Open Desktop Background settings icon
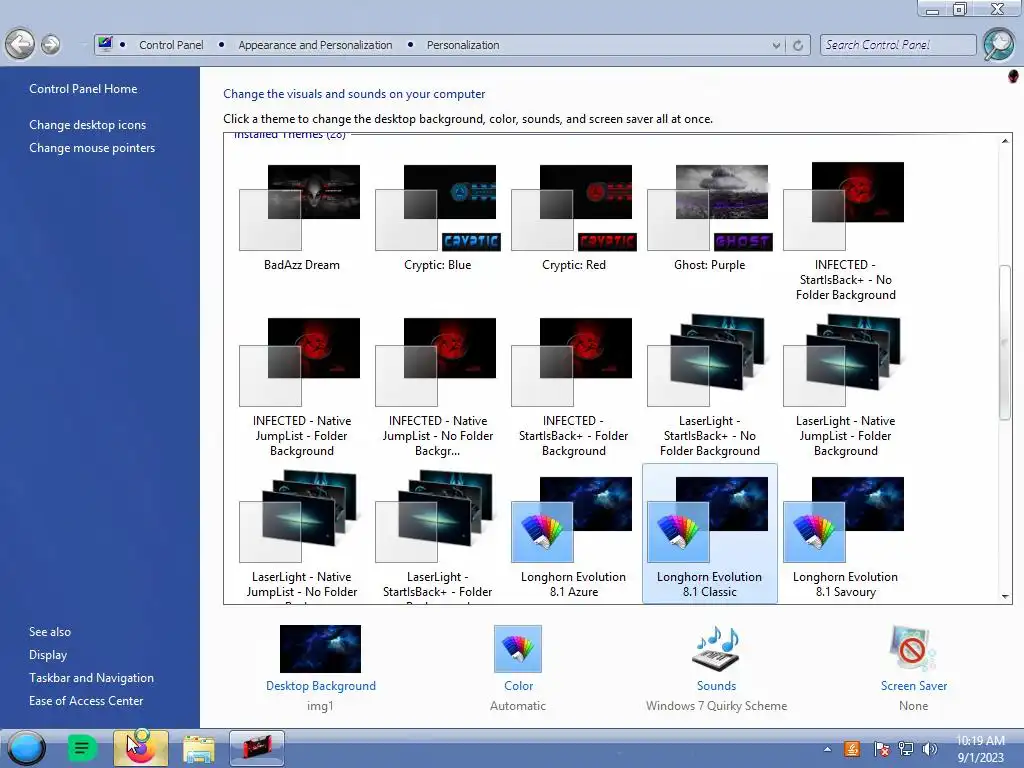 tap(320, 648)
